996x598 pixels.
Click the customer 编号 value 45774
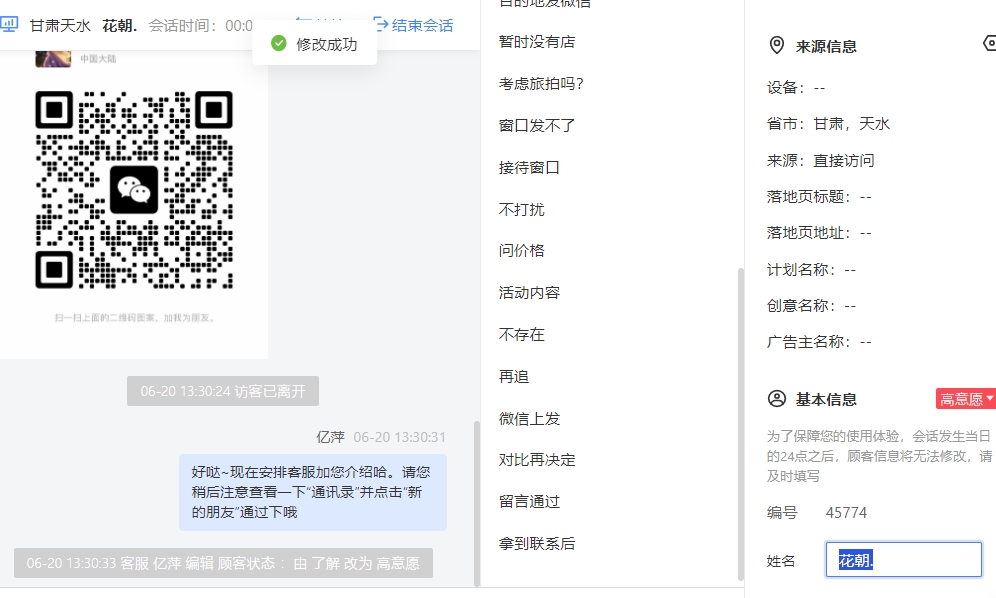(x=846, y=513)
